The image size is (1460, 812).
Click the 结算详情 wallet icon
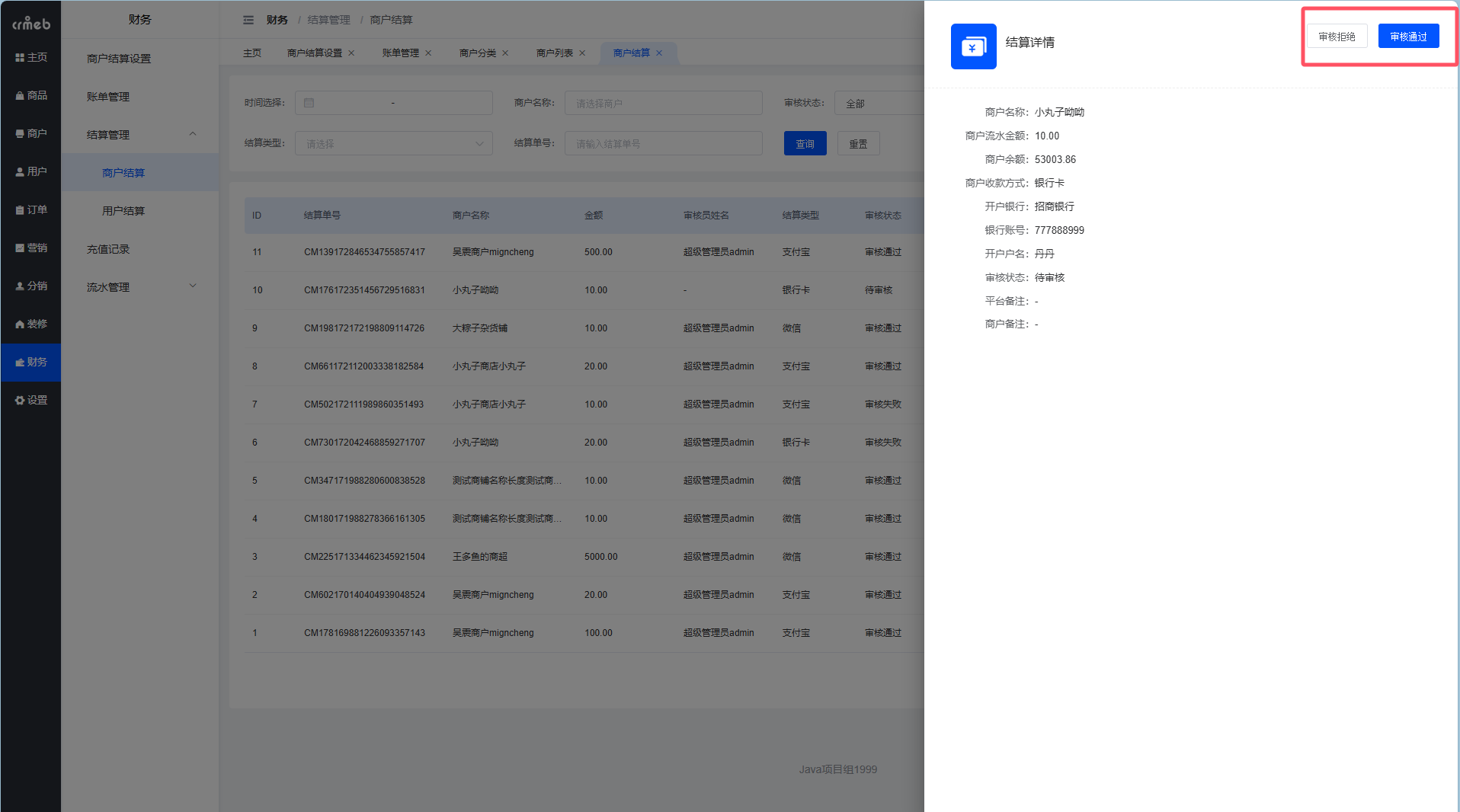pos(973,46)
